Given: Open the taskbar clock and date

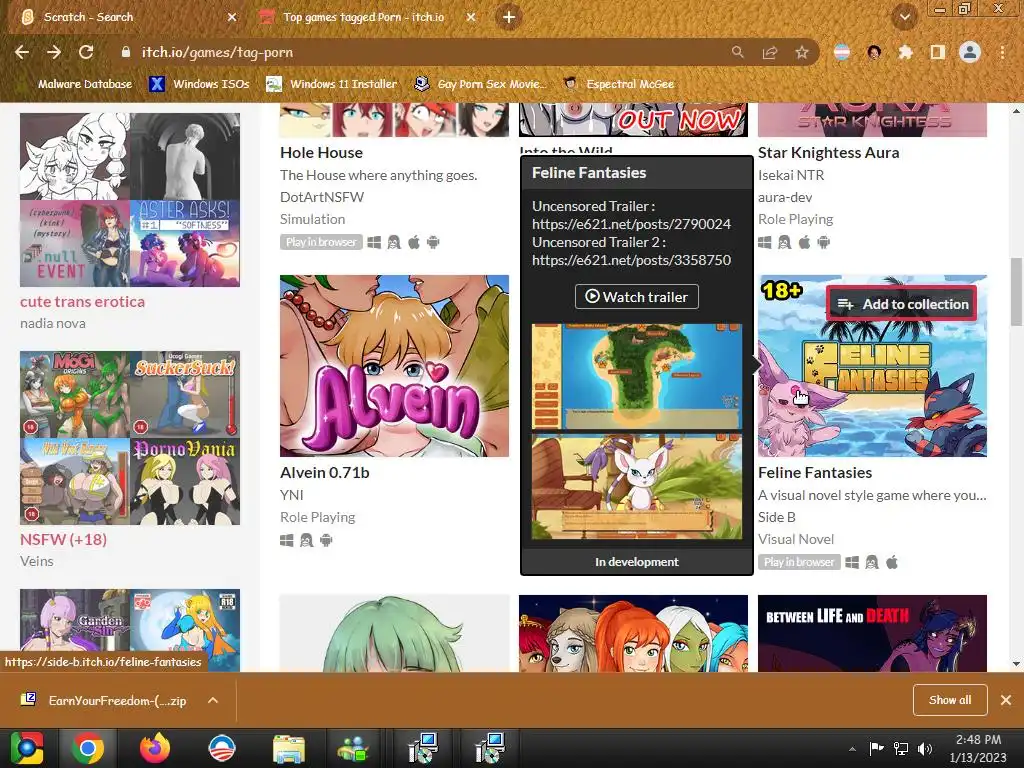Looking at the screenshot, I should [x=978, y=748].
